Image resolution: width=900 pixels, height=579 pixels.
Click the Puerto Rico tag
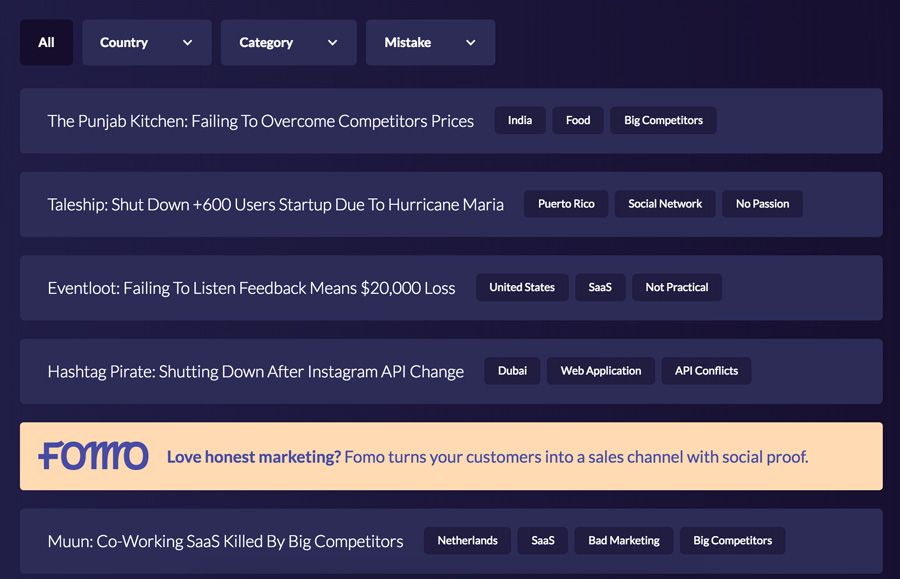pyautogui.click(x=566, y=204)
